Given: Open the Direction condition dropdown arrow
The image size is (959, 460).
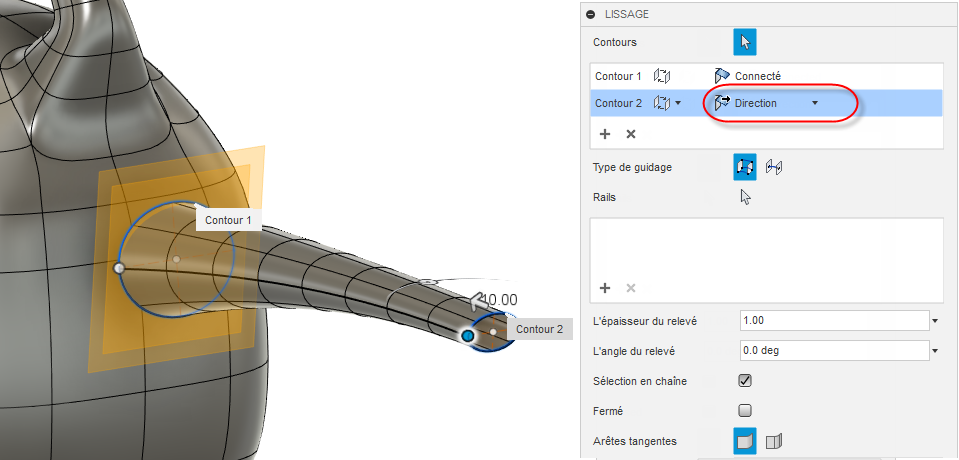Looking at the screenshot, I should (815, 103).
